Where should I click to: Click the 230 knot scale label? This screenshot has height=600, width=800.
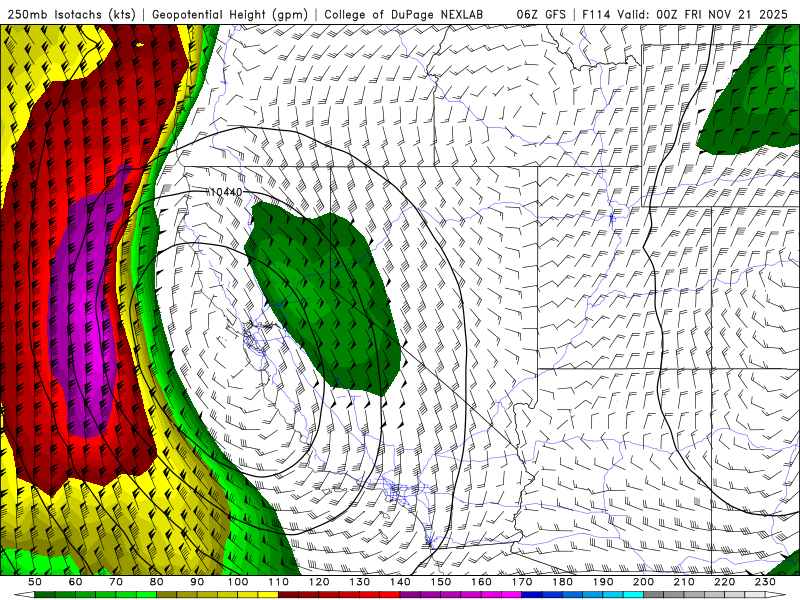pos(765,582)
